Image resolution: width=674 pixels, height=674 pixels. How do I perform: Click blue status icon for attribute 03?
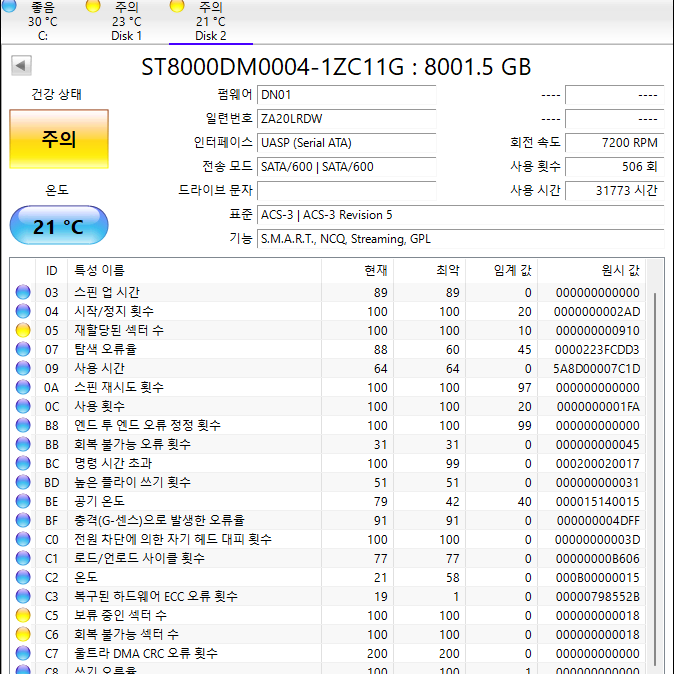(x=23, y=292)
